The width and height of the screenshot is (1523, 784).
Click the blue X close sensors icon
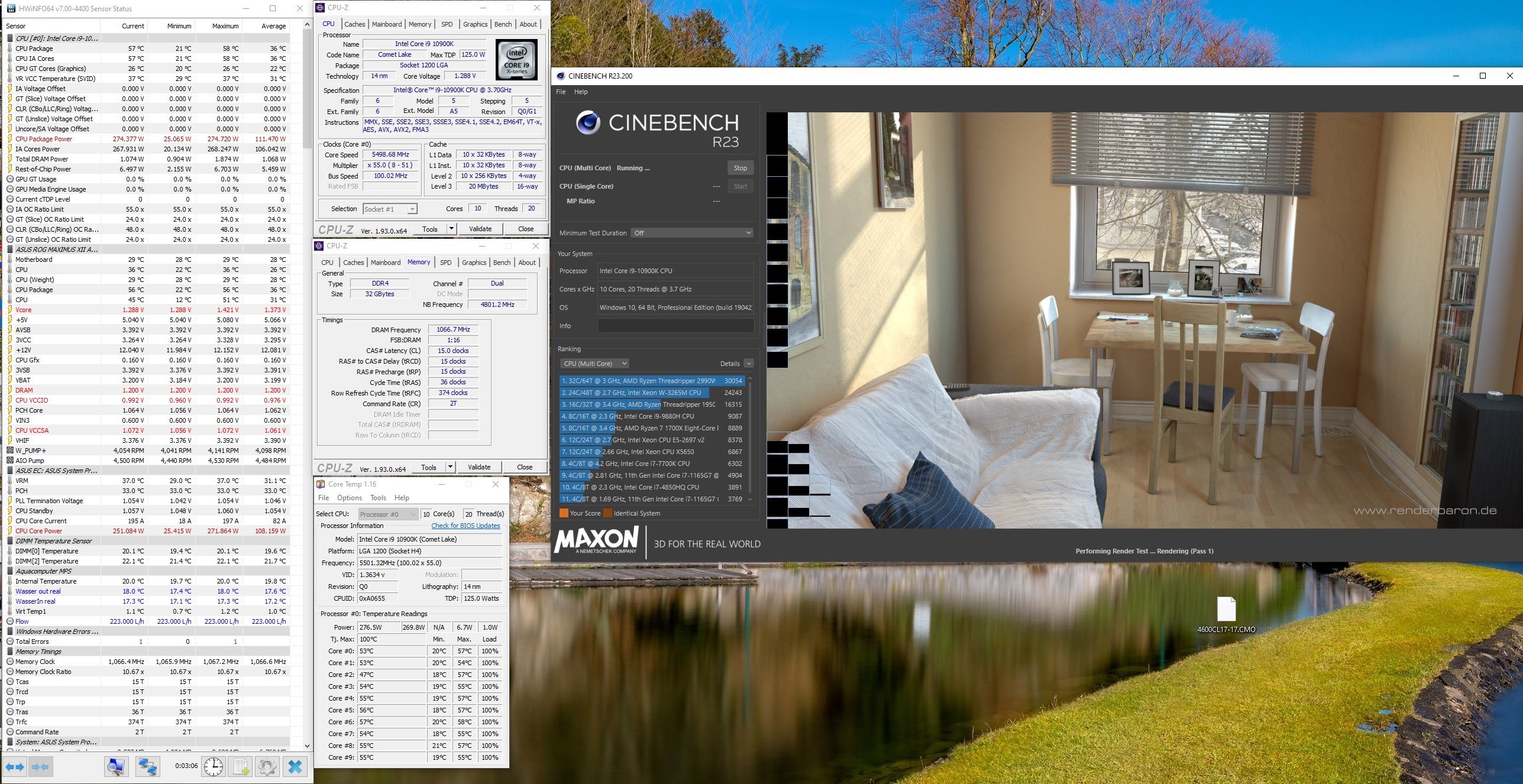click(x=295, y=767)
